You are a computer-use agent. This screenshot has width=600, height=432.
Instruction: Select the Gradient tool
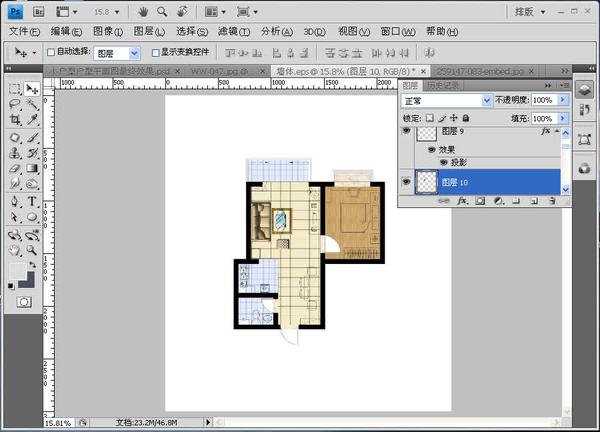tap(32, 169)
